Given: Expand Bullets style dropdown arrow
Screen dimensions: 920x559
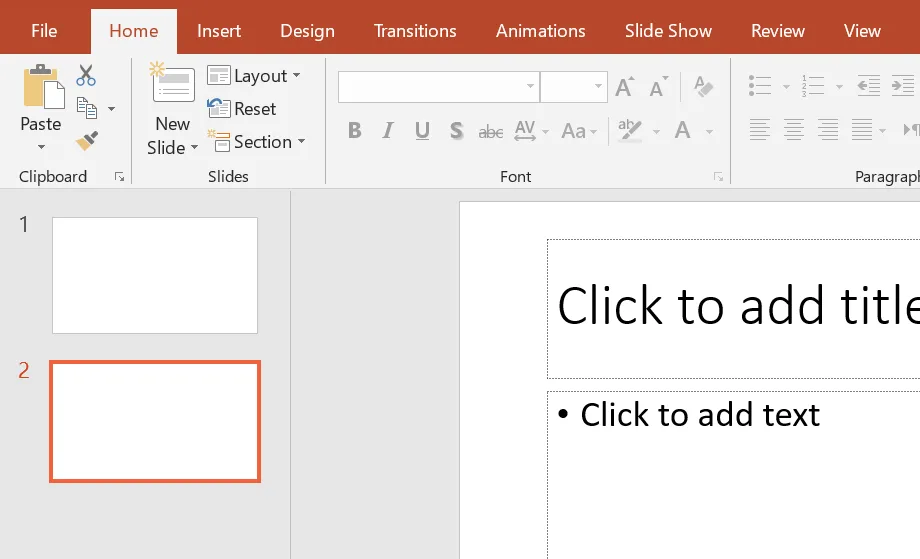Looking at the screenshot, I should pyautogui.click(x=786, y=87).
